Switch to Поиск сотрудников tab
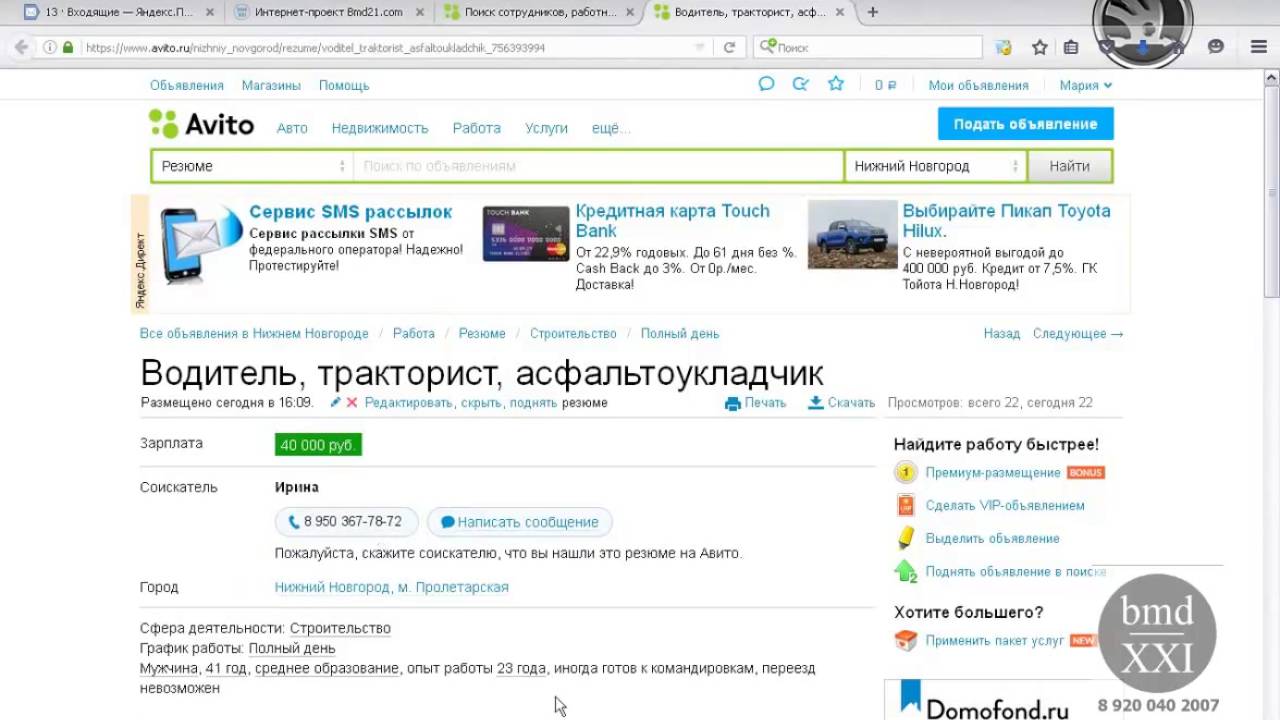This screenshot has height=720, width=1280. pos(540,12)
